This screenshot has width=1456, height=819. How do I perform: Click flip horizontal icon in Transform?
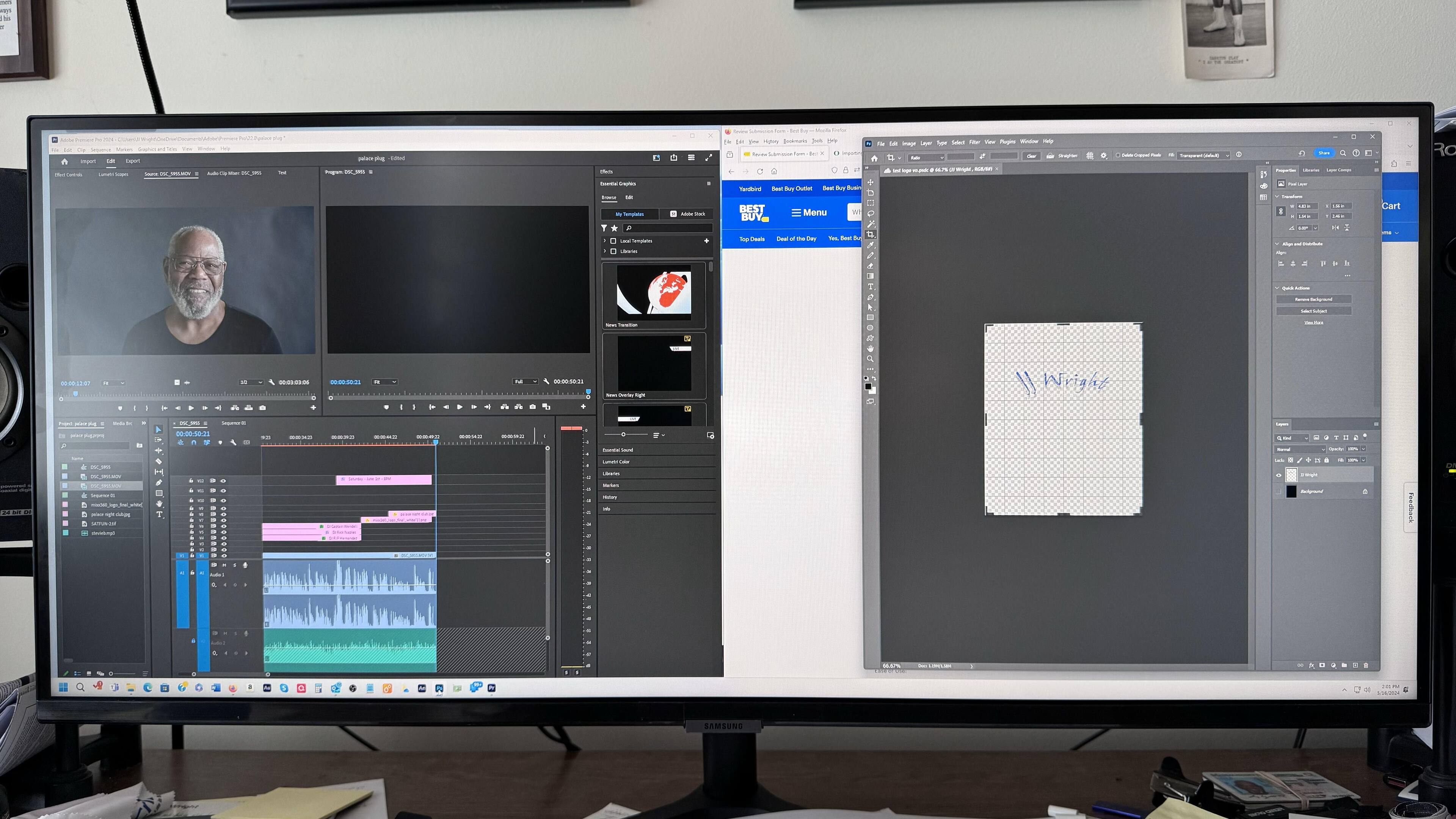[x=1335, y=228]
